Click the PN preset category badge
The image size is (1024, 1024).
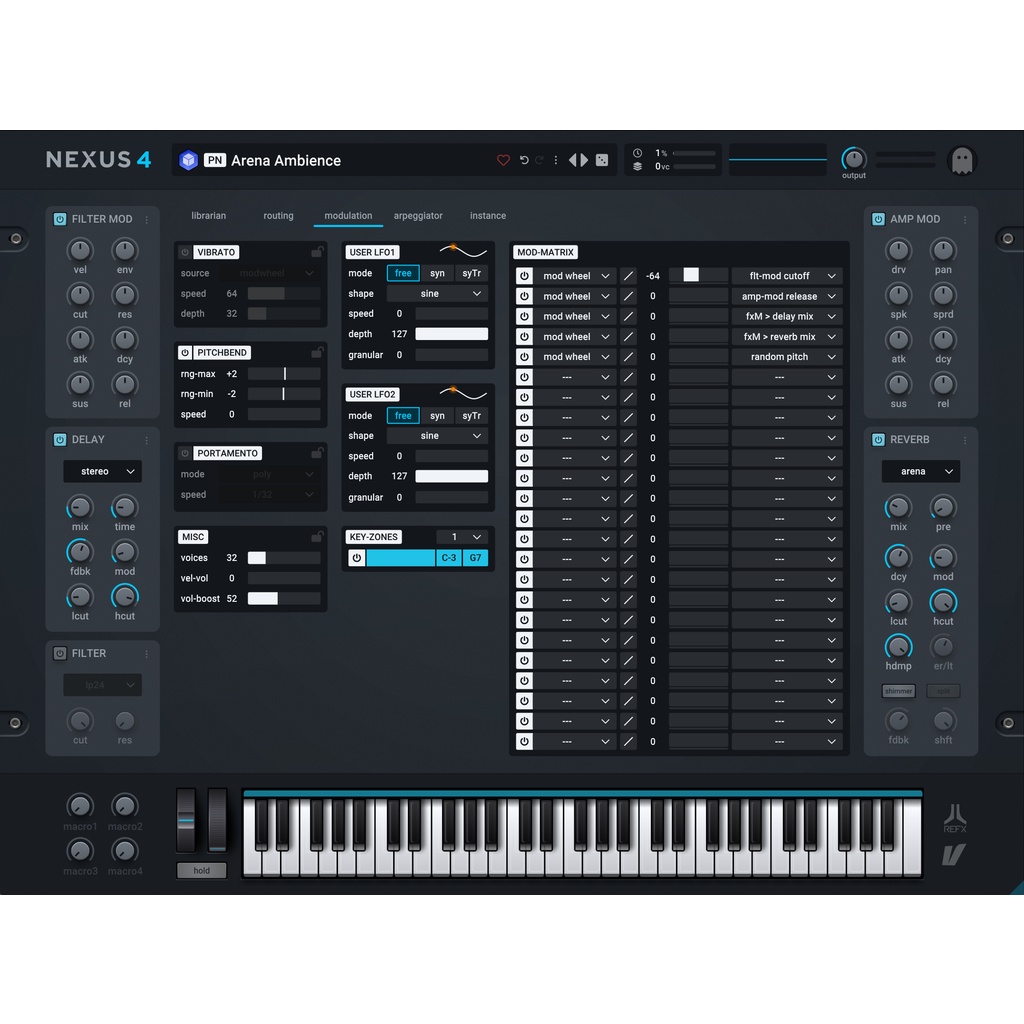click(215, 160)
